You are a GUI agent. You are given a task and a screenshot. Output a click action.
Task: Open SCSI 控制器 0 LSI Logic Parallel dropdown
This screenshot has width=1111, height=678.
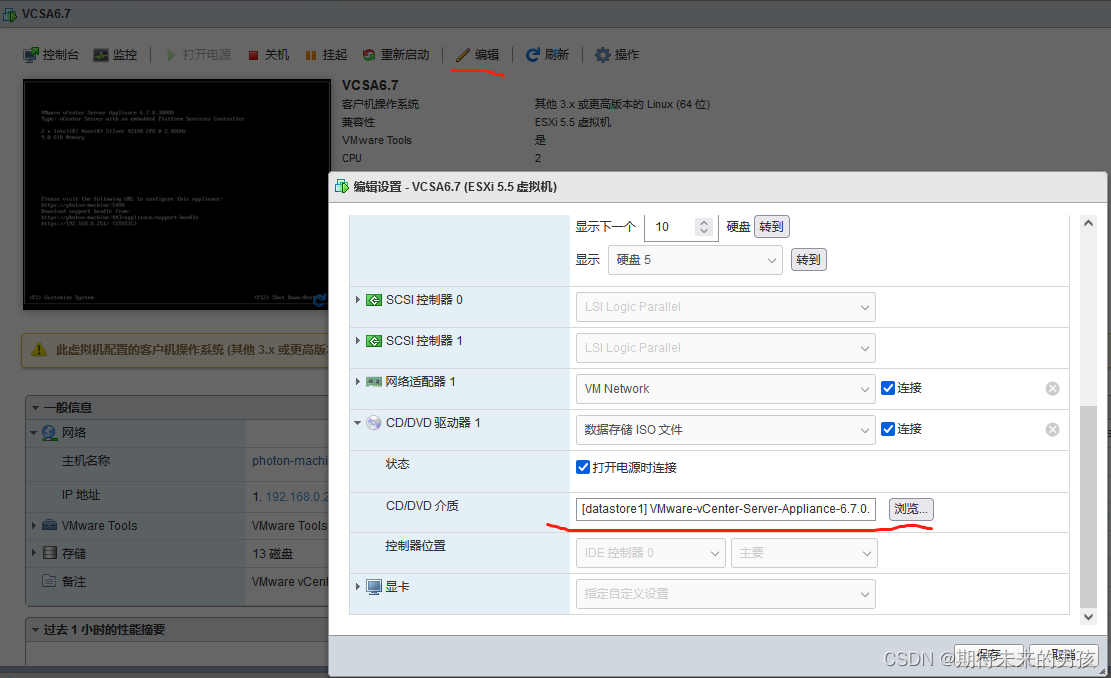(x=726, y=307)
